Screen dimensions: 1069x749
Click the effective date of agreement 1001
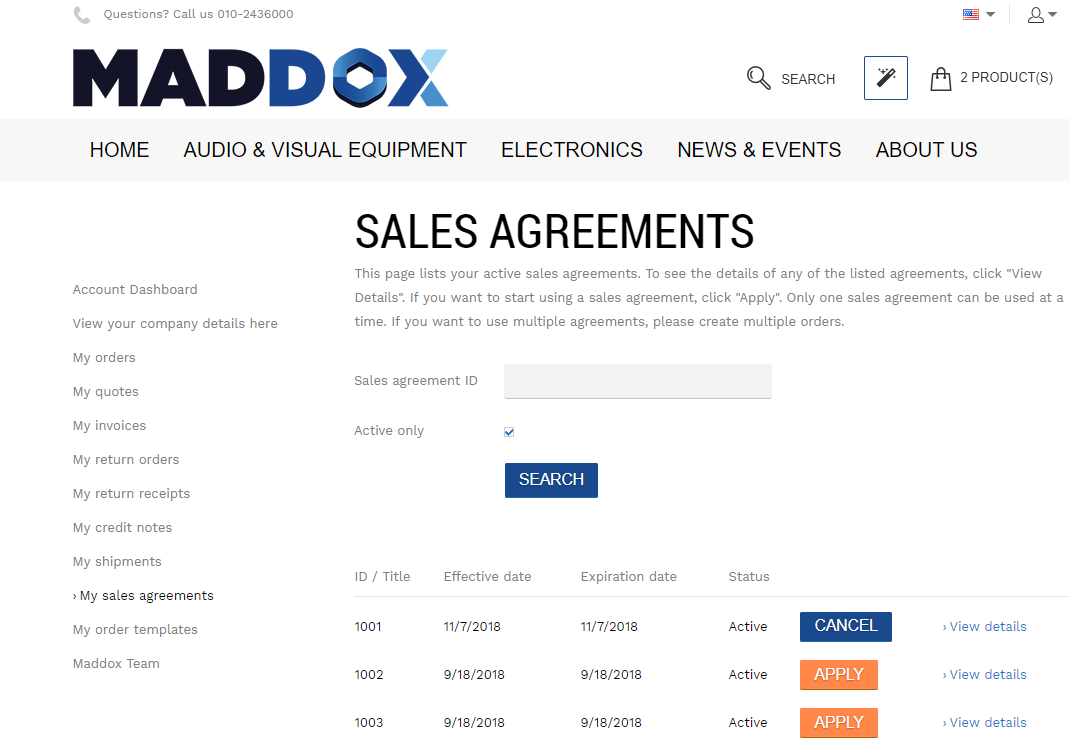tap(472, 626)
